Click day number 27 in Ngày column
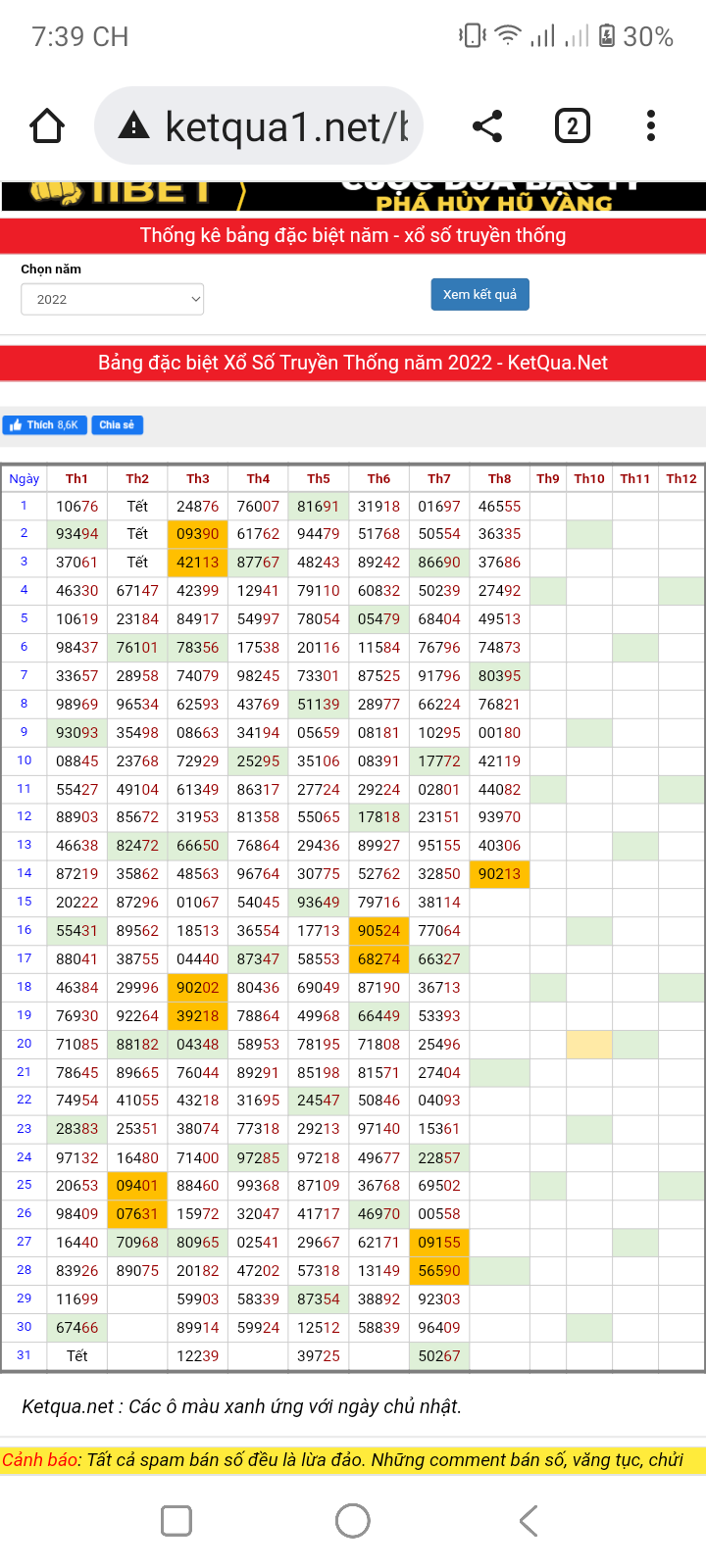The width and height of the screenshot is (706, 1568). (25, 1242)
